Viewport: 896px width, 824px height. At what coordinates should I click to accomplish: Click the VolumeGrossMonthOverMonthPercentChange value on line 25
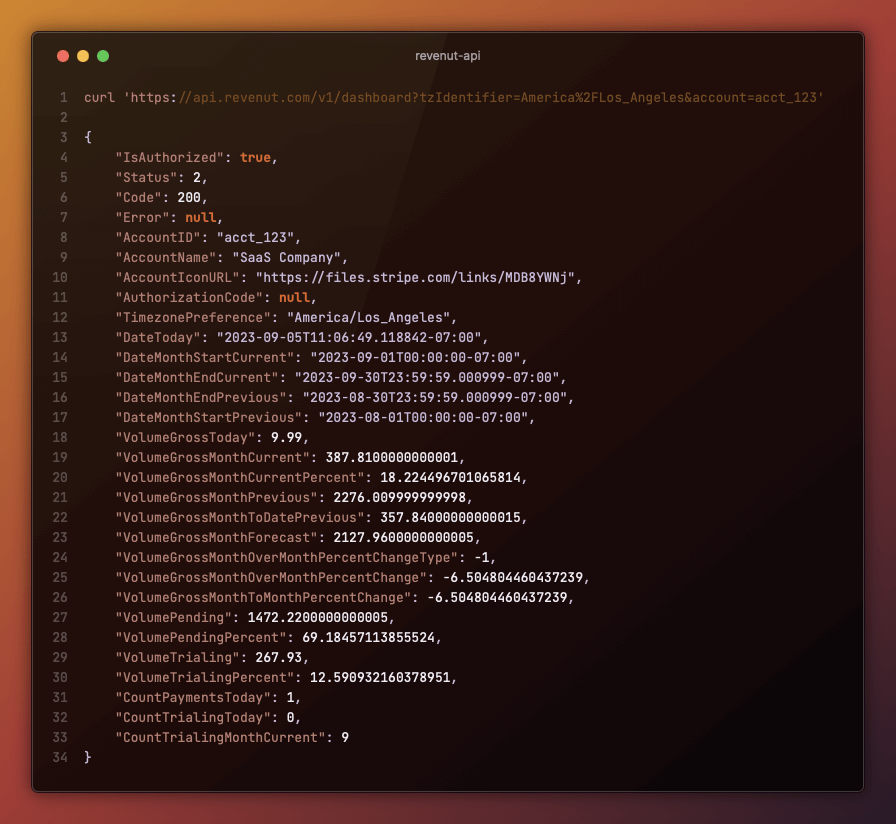513,578
